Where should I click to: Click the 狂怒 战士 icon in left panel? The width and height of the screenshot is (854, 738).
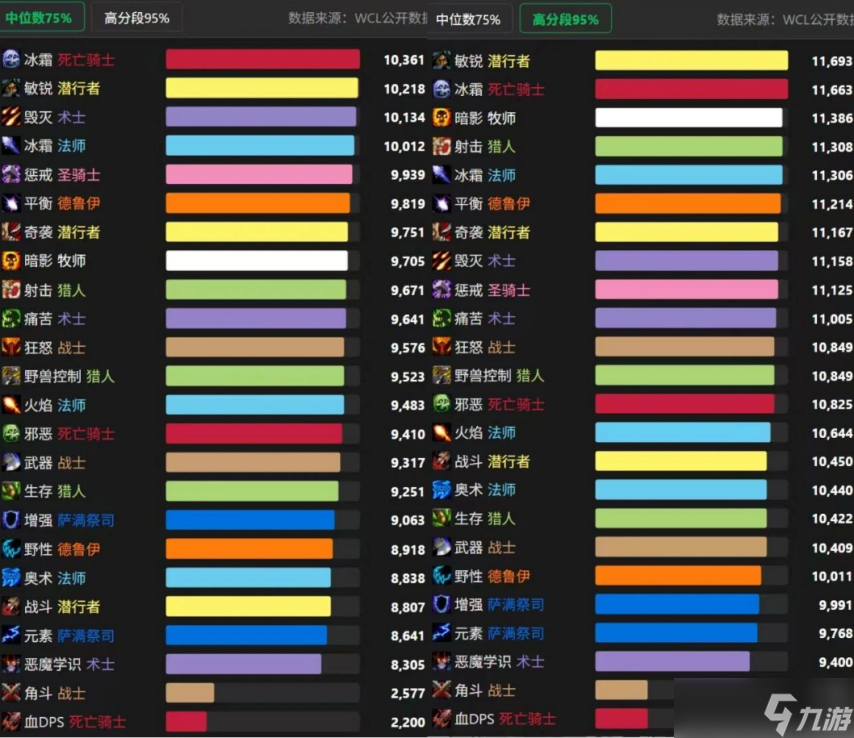click(x=11, y=347)
